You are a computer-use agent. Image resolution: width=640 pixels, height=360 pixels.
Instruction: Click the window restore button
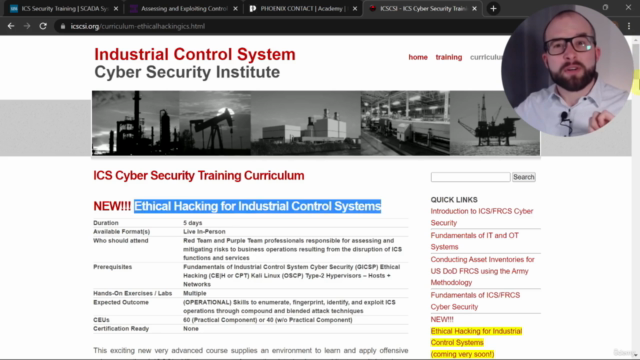click(605, 7)
